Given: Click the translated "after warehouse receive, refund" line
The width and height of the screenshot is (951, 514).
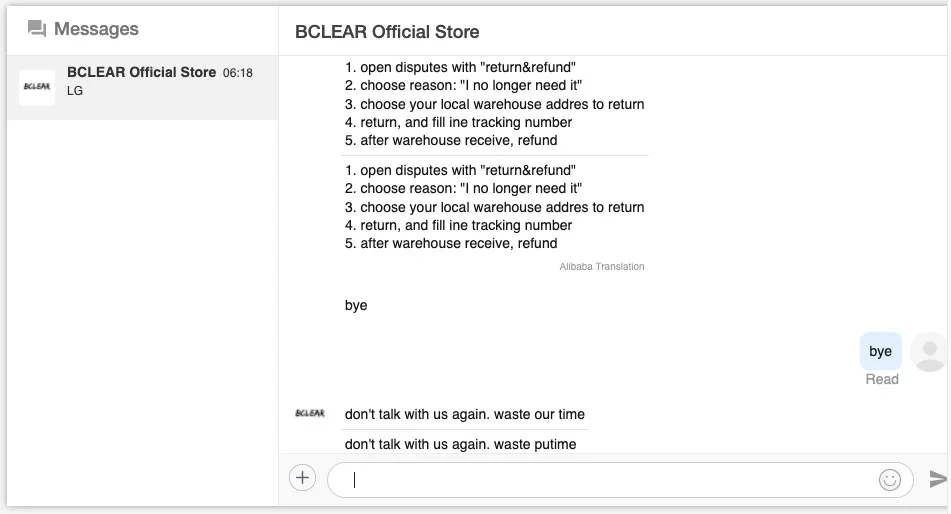Looking at the screenshot, I should coord(451,243).
